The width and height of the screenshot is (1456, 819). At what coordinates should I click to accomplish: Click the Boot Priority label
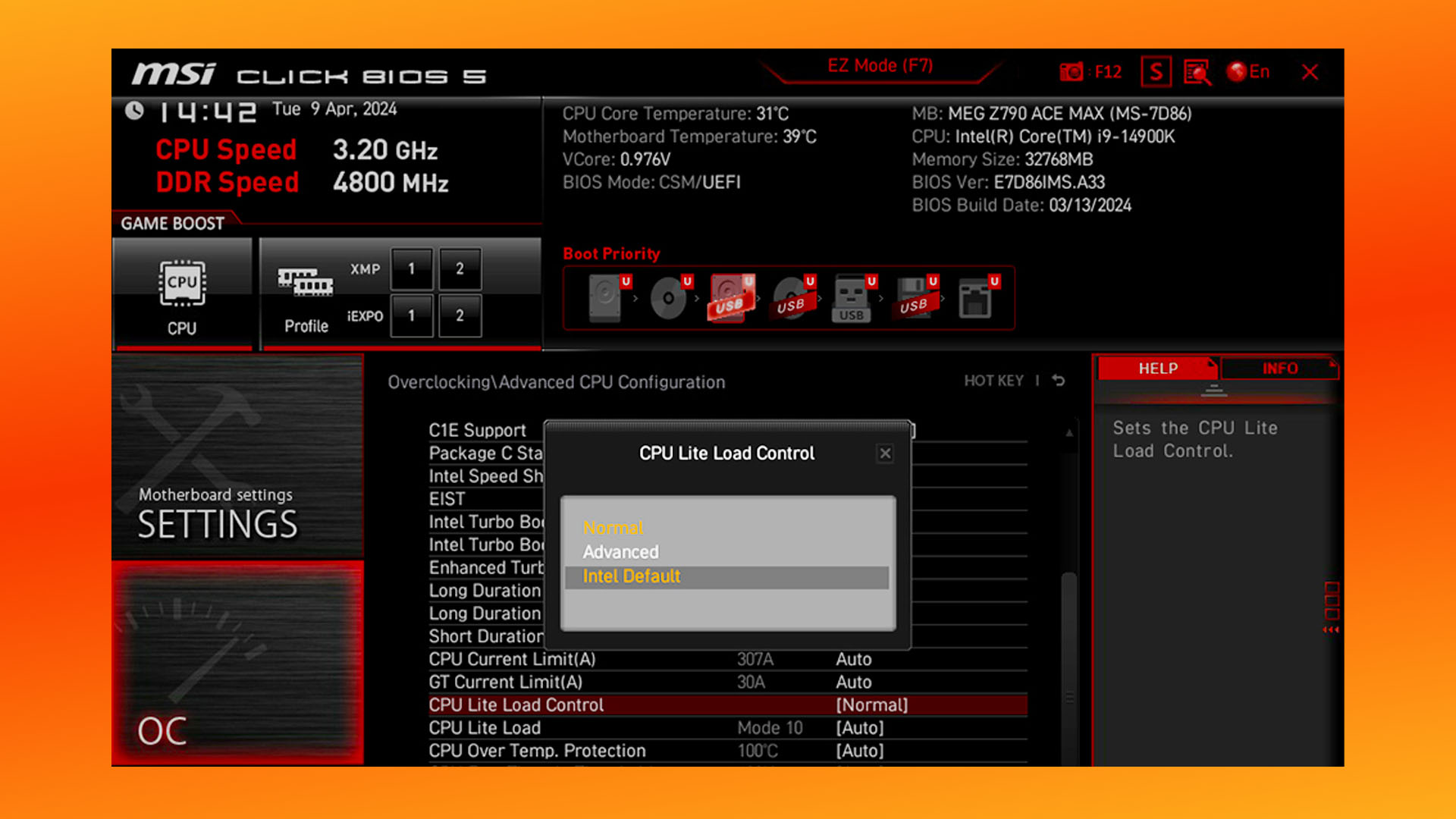(611, 254)
